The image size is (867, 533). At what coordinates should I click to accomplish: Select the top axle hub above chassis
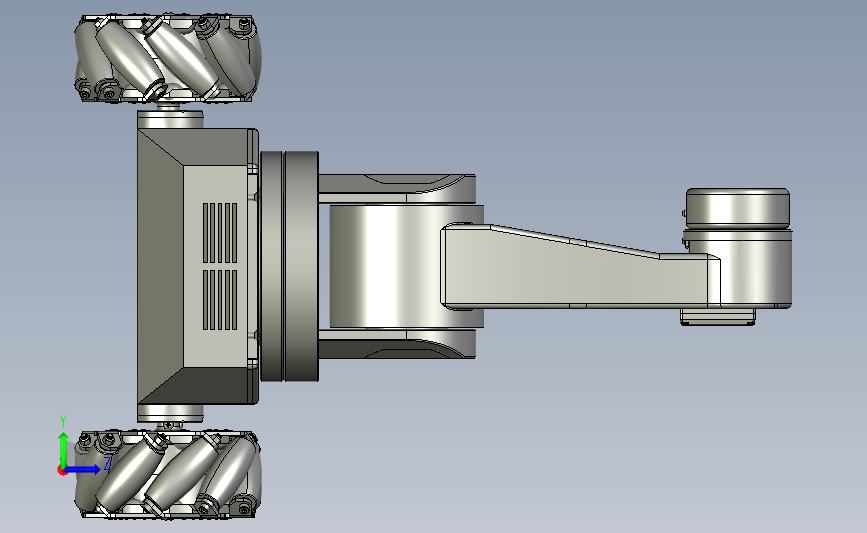pyautogui.click(x=170, y=119)
